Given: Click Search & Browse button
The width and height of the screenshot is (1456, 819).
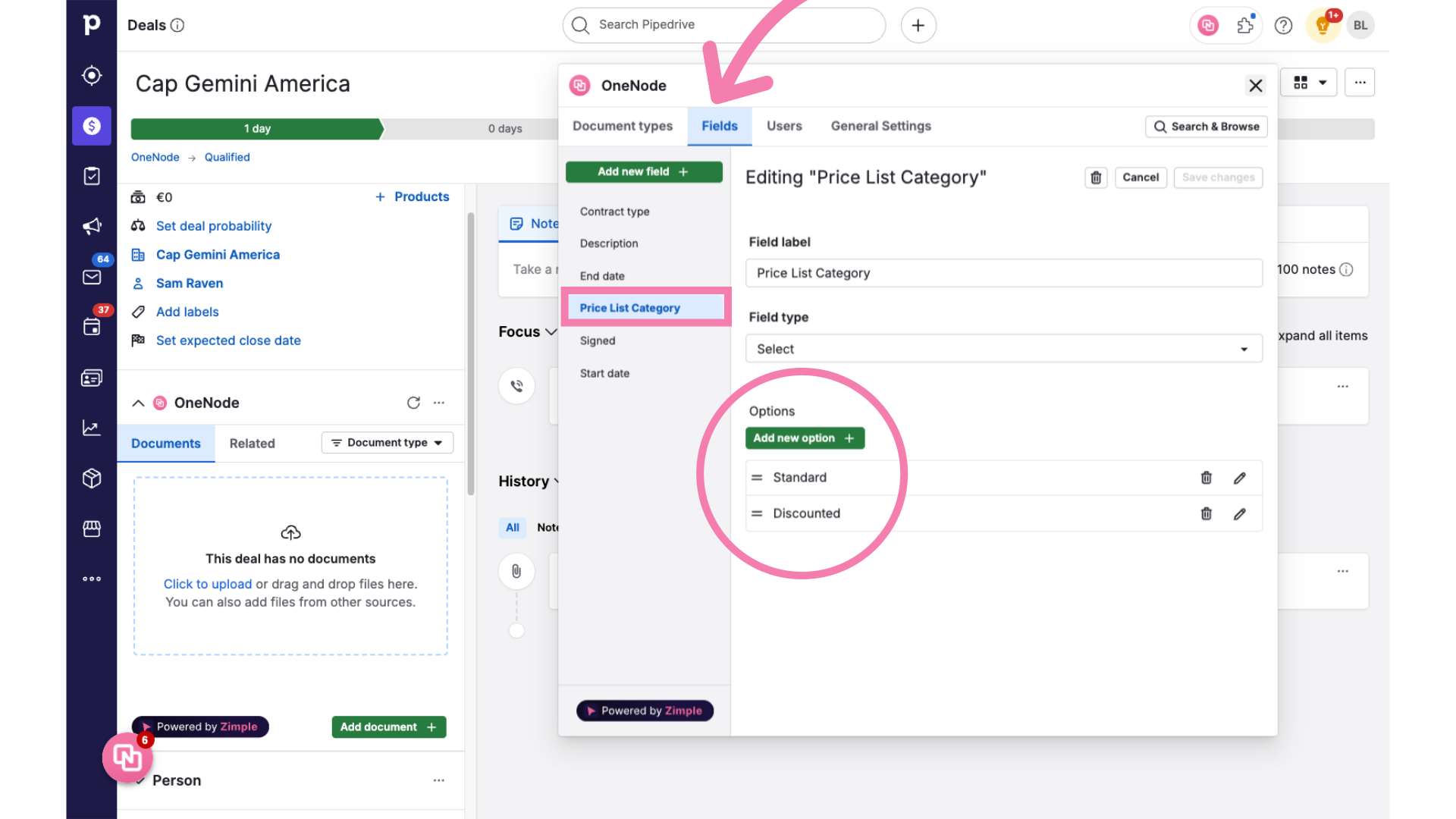Looking at the screenshot, I should 1207,127.
